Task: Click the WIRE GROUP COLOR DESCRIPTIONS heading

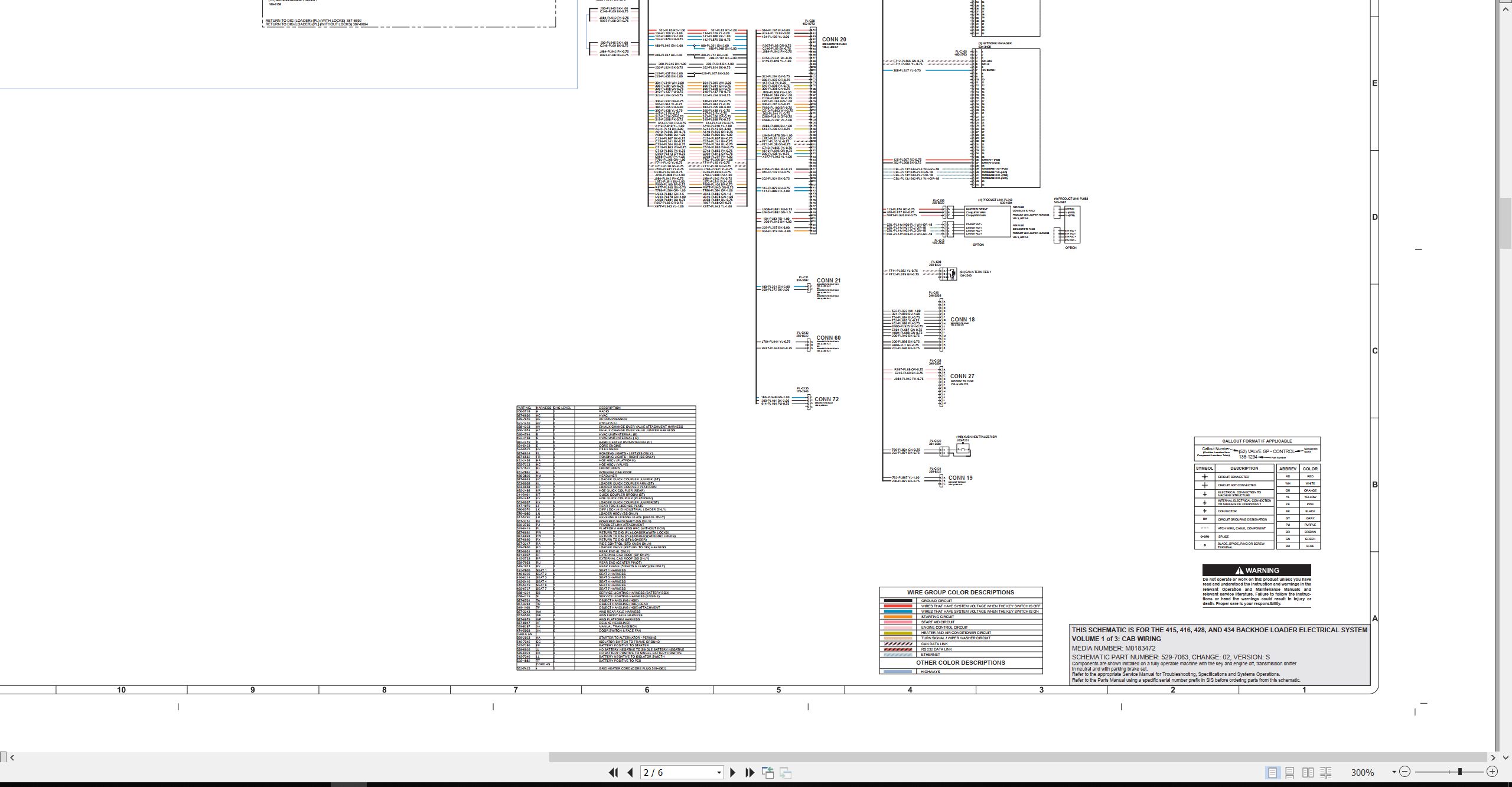Action: [960, 592]
